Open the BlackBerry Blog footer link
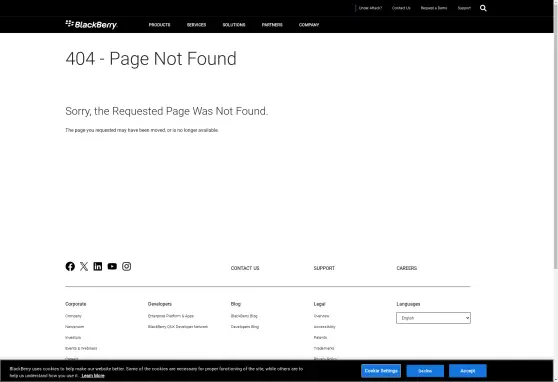558x382 pixels. coord(244,316)
